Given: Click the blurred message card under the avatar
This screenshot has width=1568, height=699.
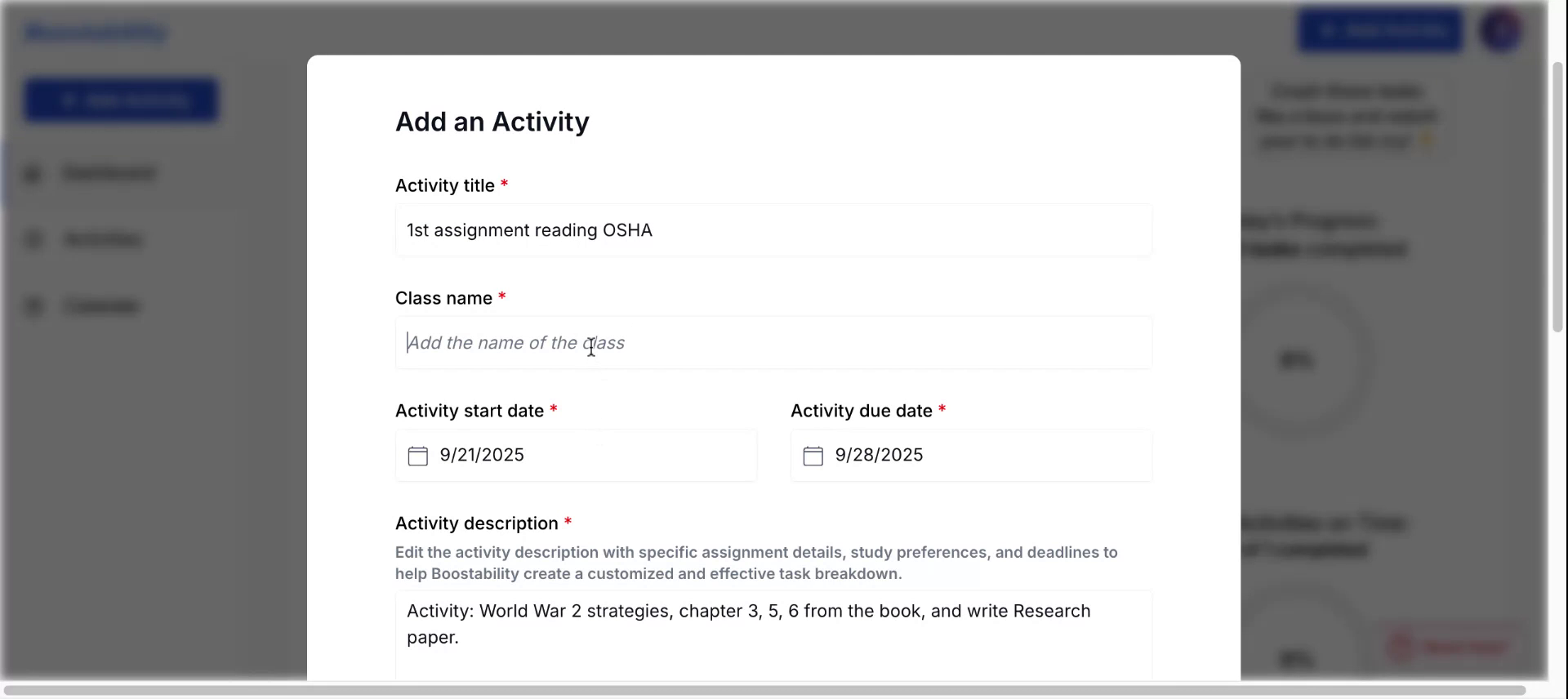Looking at the screenshot, I should [1347, 116].
